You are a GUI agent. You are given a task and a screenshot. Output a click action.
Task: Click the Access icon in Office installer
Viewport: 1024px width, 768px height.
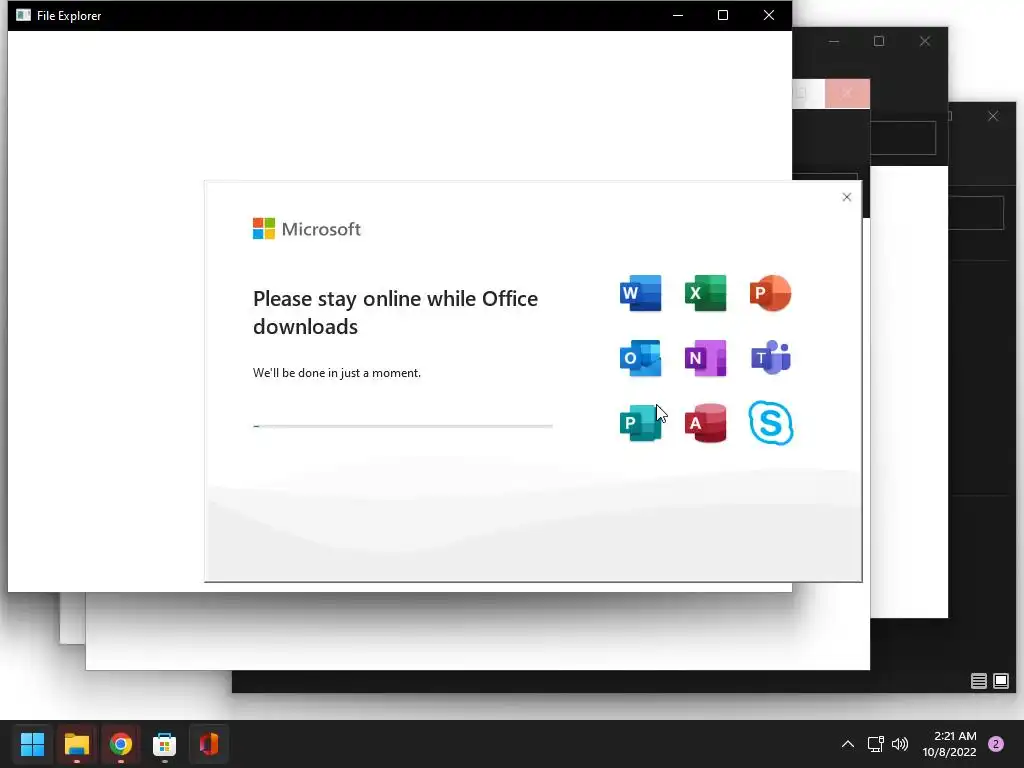pos(705,423)
